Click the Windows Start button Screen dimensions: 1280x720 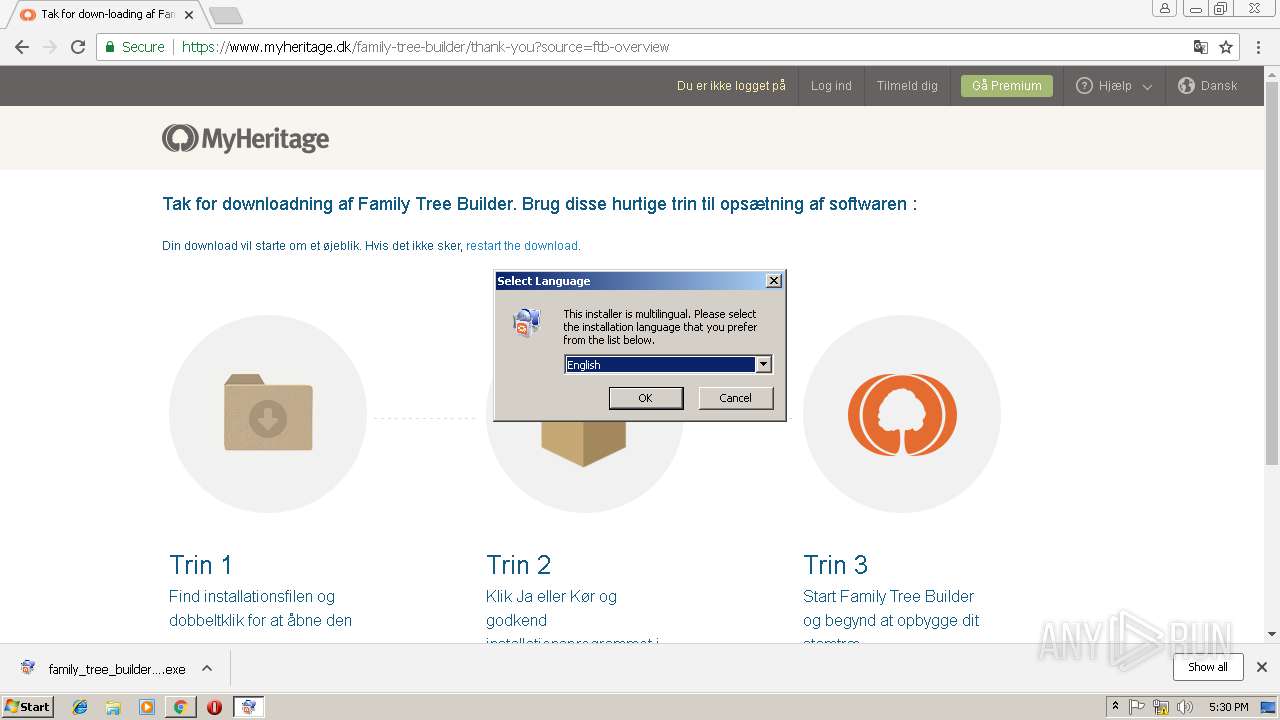pyautogui.click(x=28, y=707)
